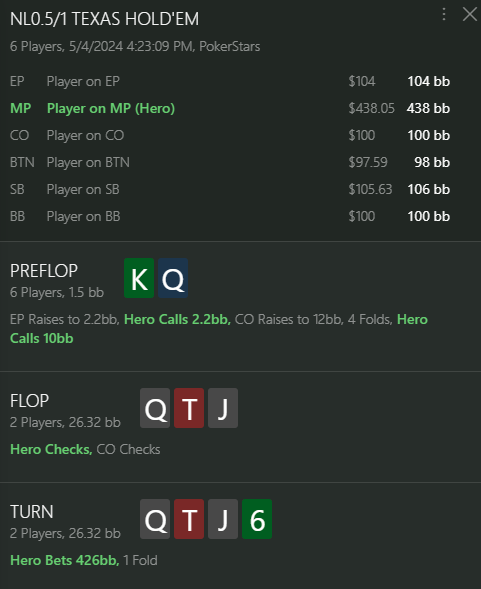Select the red Ten flop card

tap(189, 408)
